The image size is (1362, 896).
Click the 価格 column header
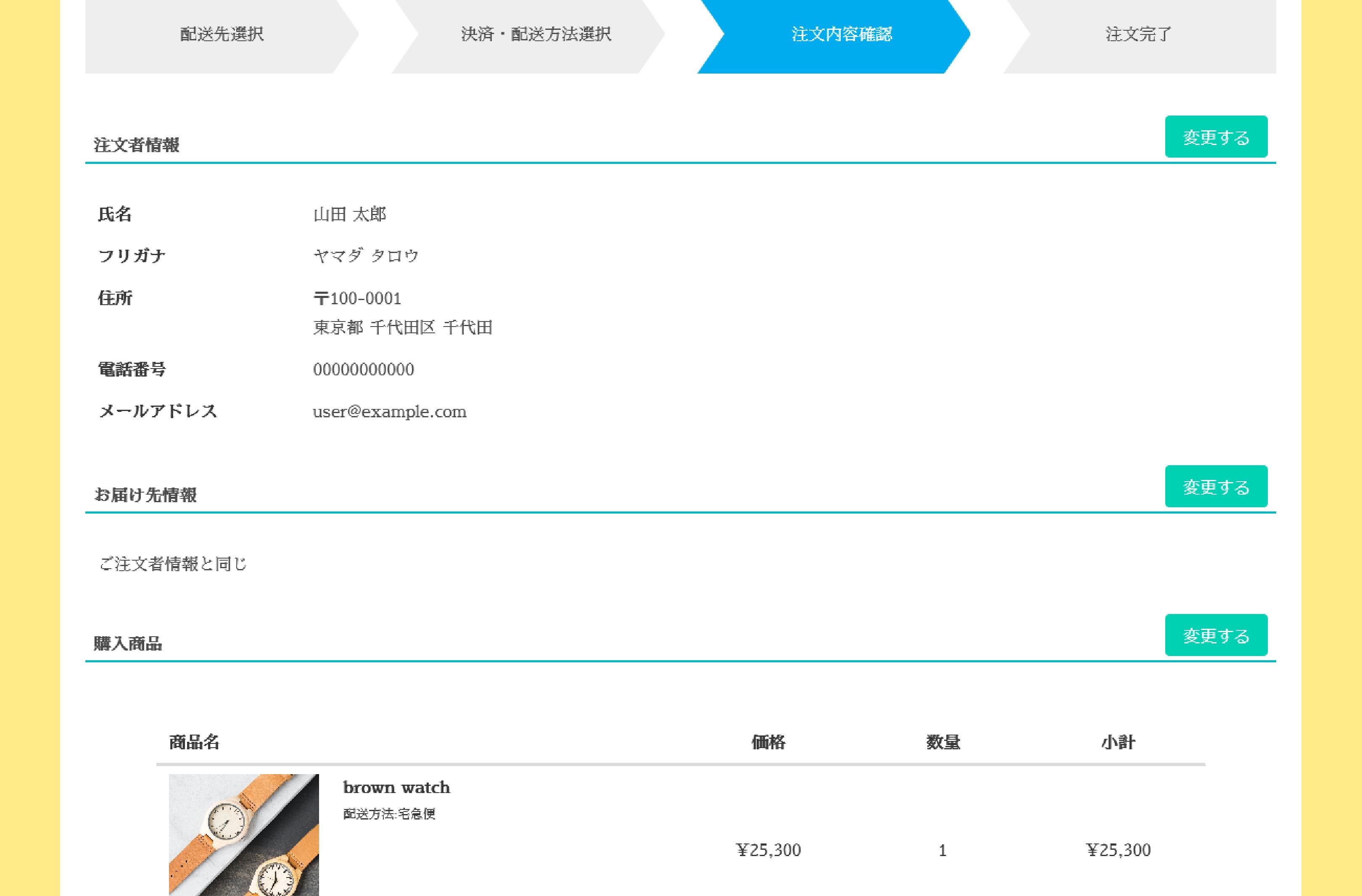click(x=768, y=743)
